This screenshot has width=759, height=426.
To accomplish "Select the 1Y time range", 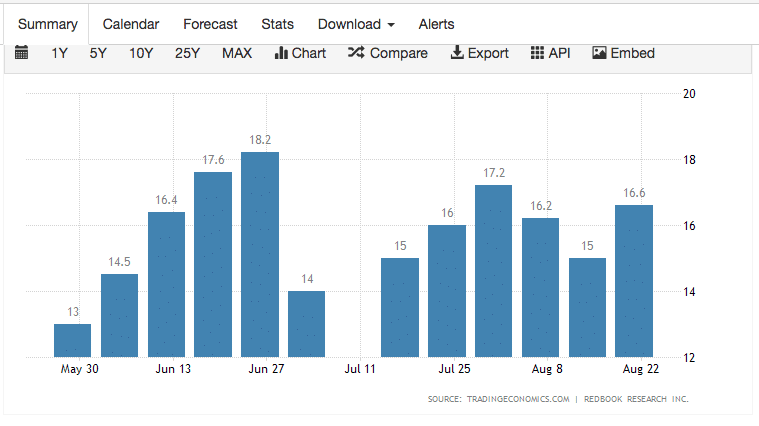I will pos(60,54).
